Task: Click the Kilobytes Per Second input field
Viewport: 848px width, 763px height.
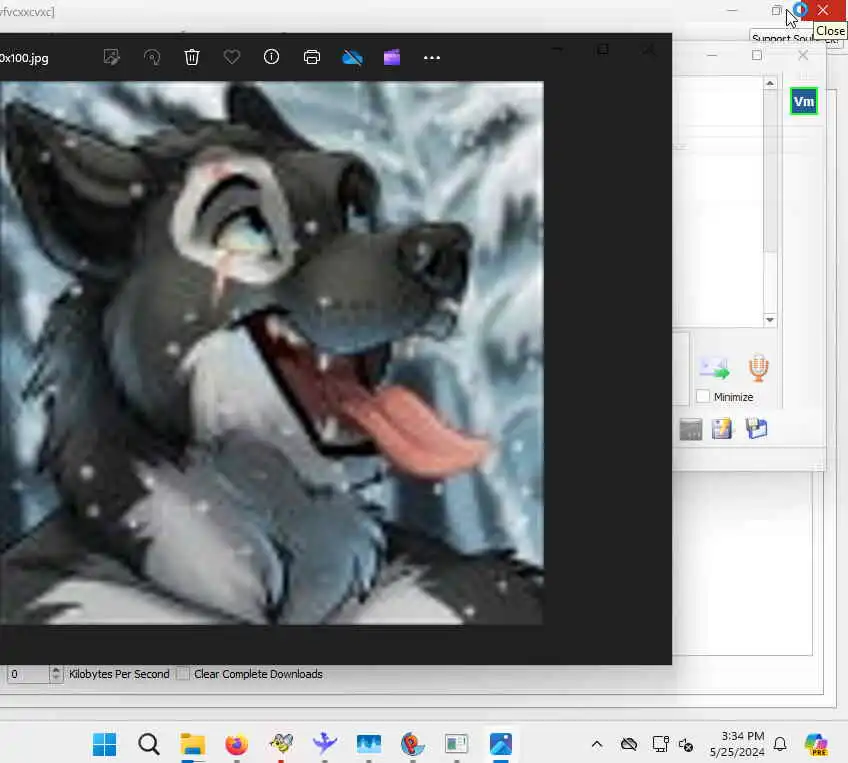Action: pyautogui.click(x=28, y=674)
